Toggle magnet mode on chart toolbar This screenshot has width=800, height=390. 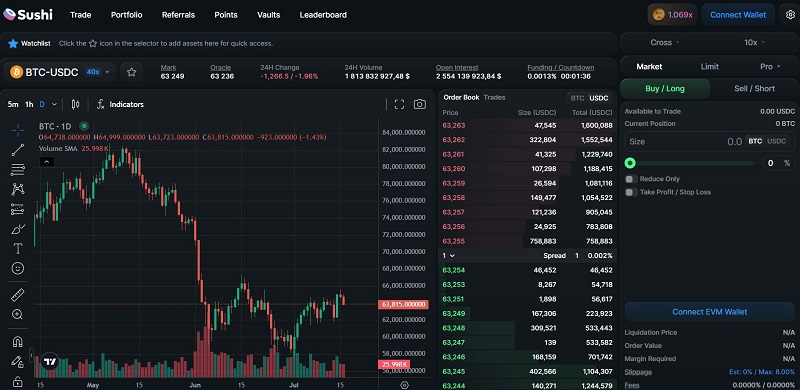click(x=18, y=342)
